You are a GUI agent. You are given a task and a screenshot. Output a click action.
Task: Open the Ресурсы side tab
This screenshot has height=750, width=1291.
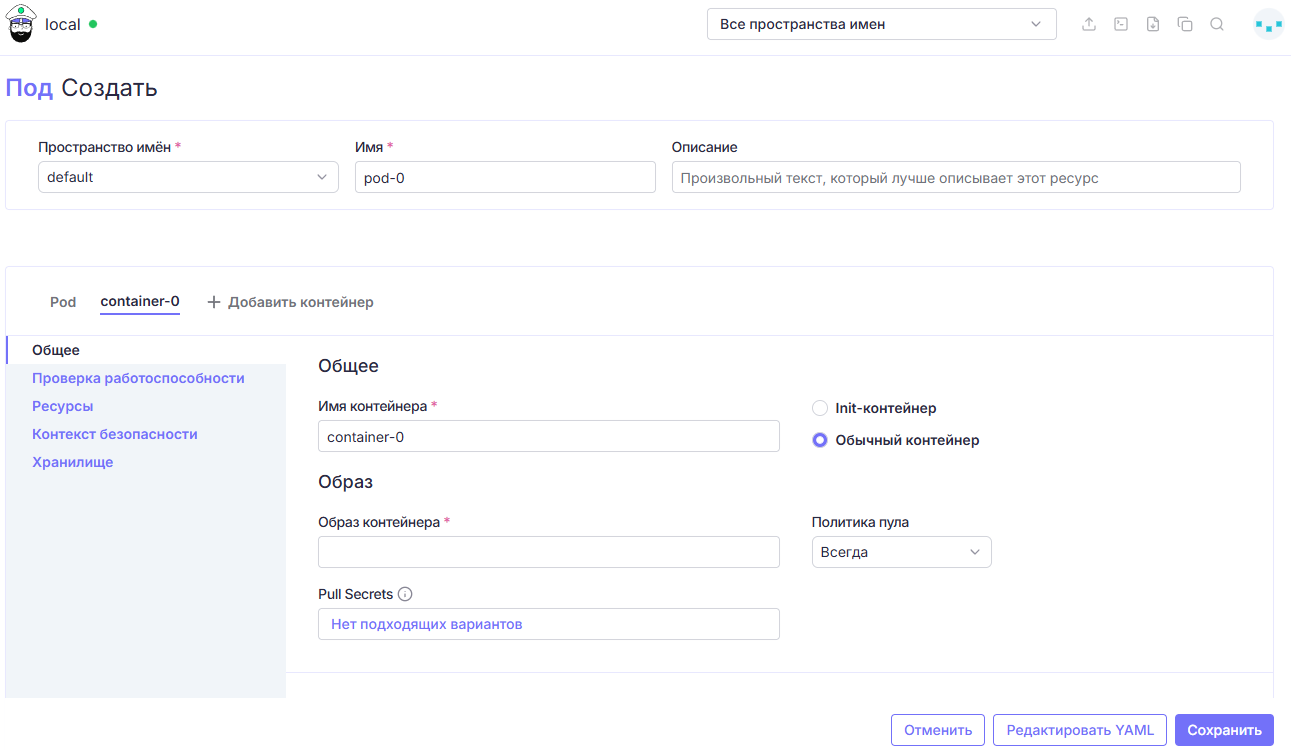(146, 406)
